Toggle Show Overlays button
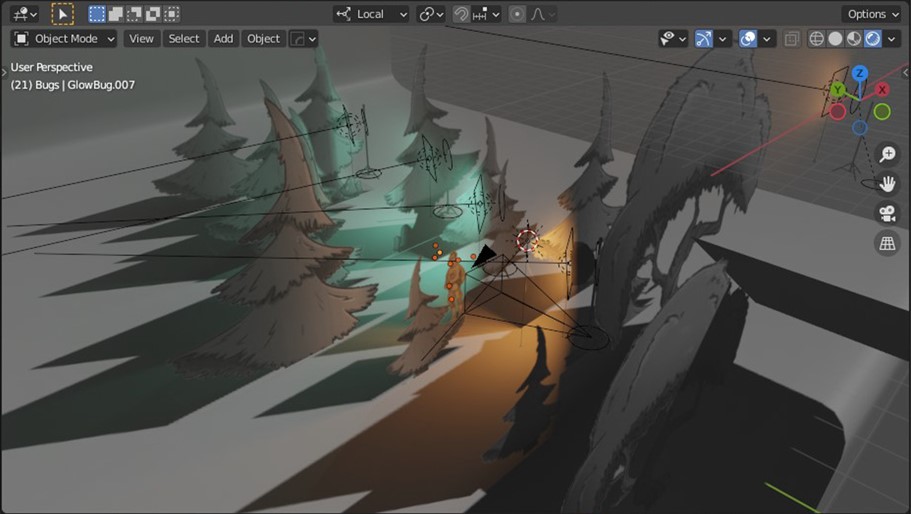 (x=748, y=39)
